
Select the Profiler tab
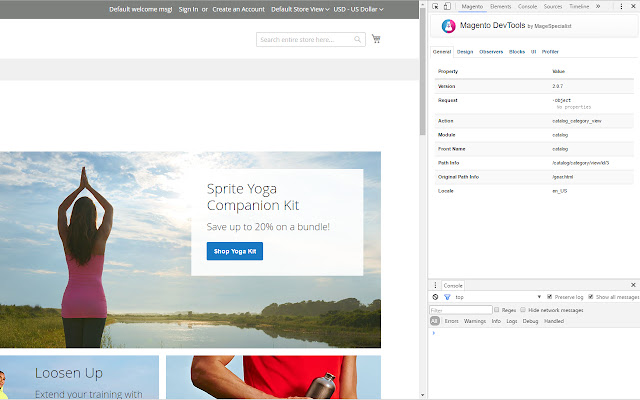[550, 52]
